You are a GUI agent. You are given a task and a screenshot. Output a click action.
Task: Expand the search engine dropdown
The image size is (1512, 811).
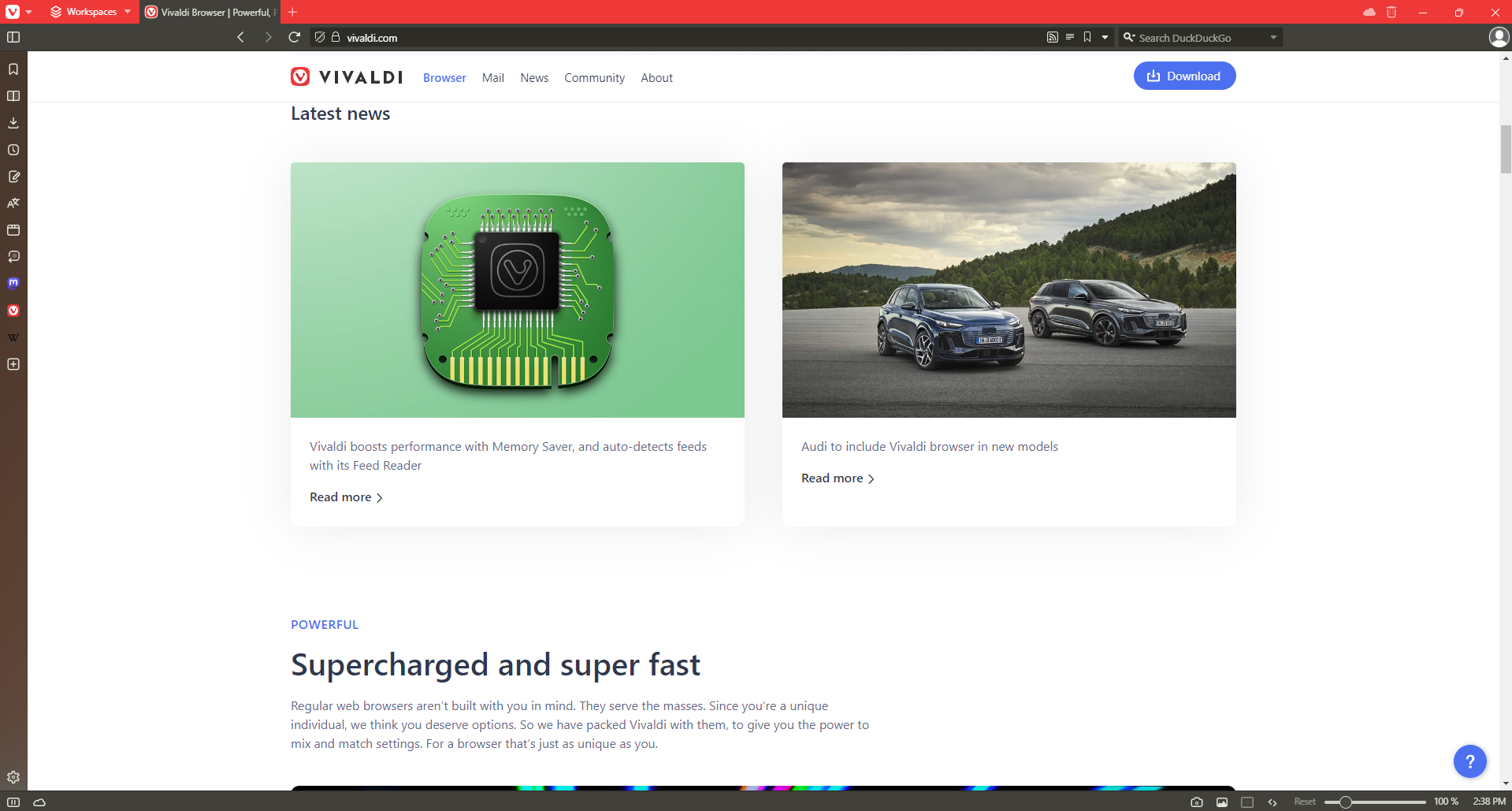click(1273, 37)
